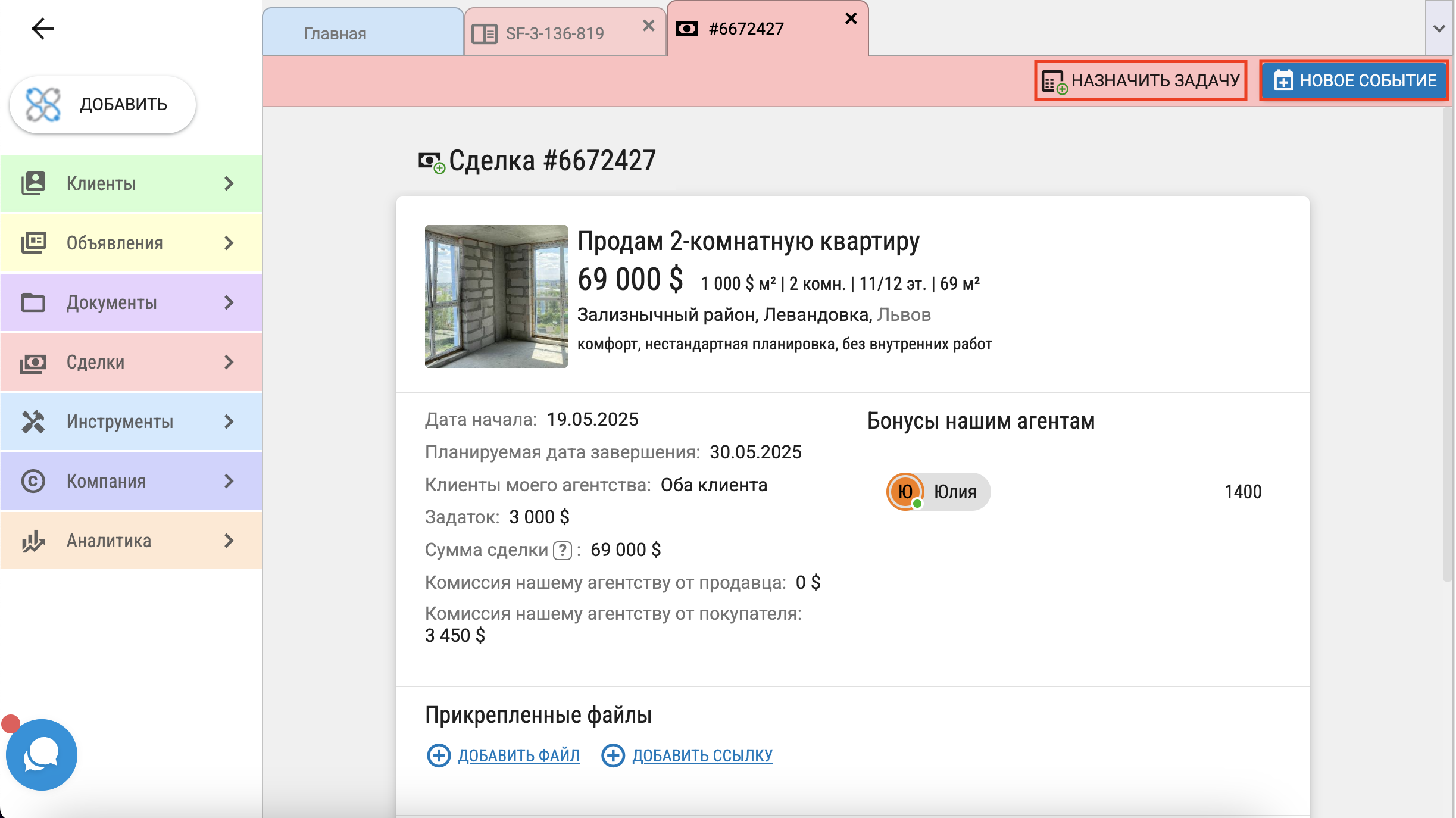Click the listing price heading 69 000 $
Image resolution: width=1456 pixels, height=818 pixels.
(x=630, y=279)
